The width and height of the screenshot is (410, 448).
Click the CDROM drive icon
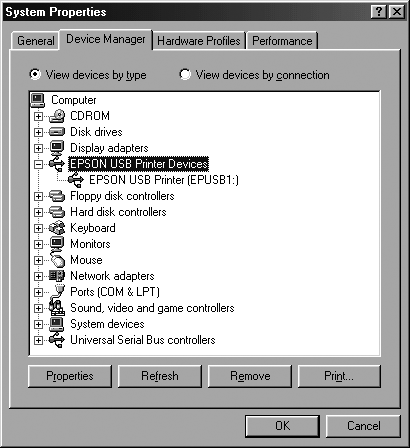tap(57, 116)
